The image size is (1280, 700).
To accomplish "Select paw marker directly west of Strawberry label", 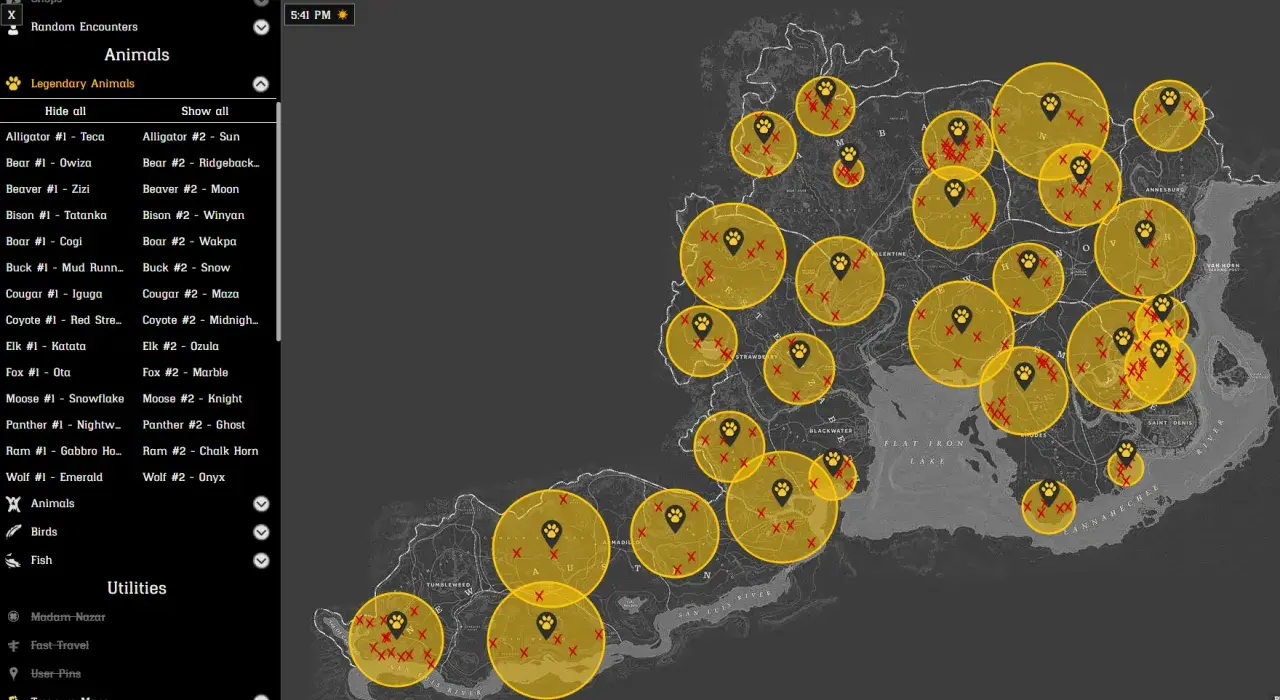I will [x=702, y=325].
